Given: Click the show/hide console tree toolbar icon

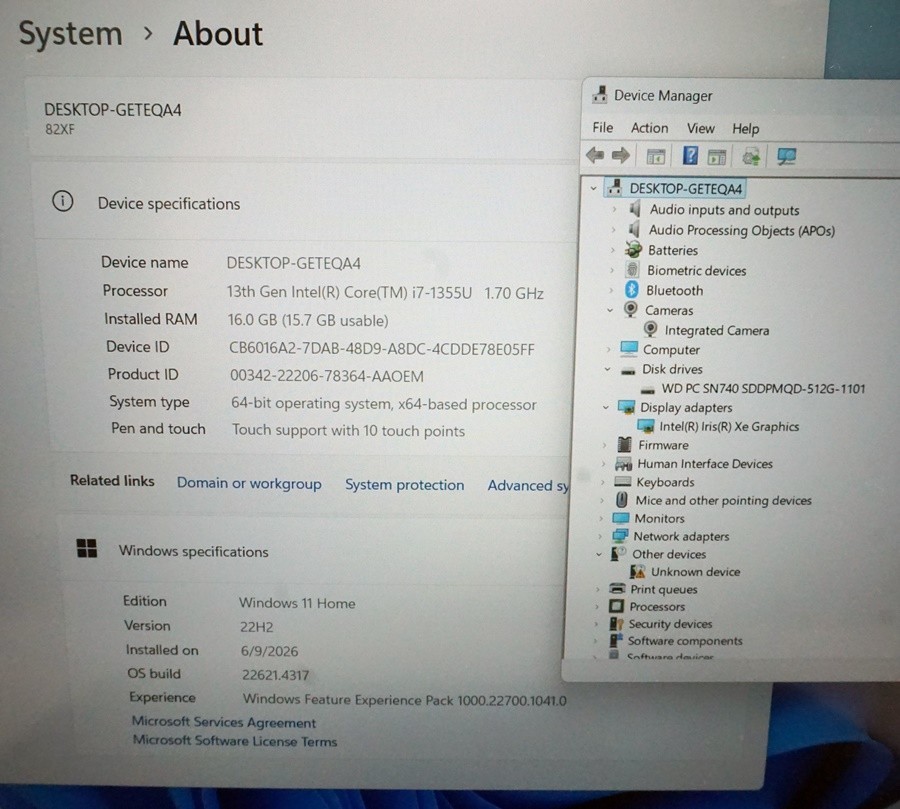Looking at the screenshot, I should (655, 156).
